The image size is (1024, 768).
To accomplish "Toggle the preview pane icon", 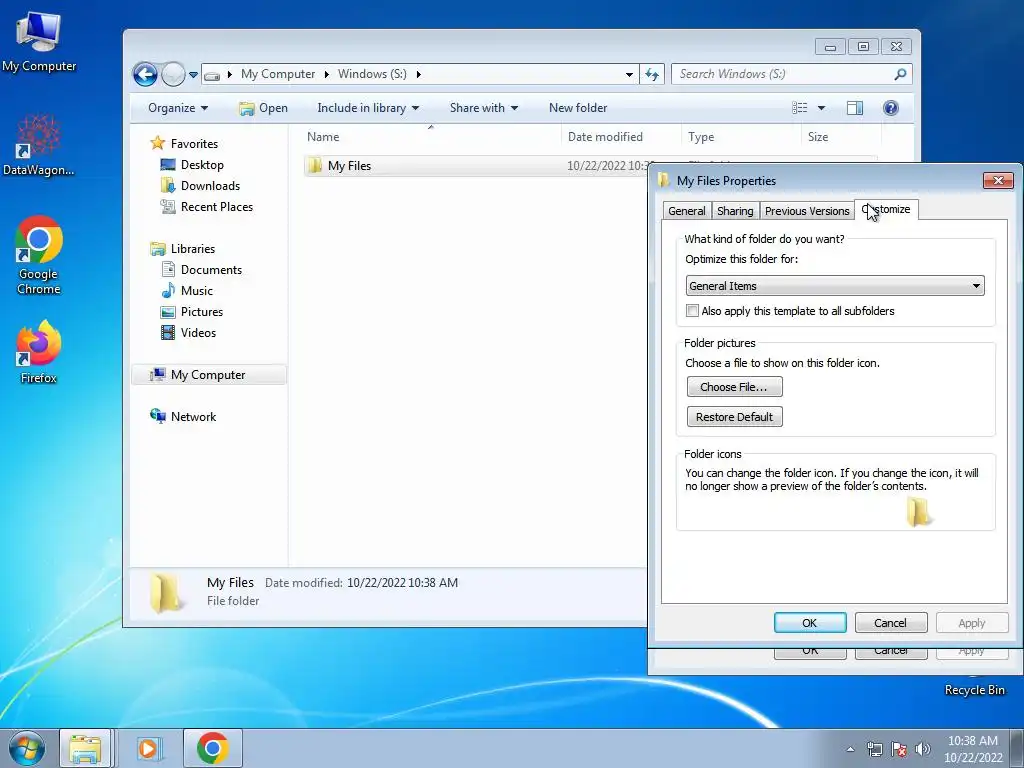I will [855, 108].
